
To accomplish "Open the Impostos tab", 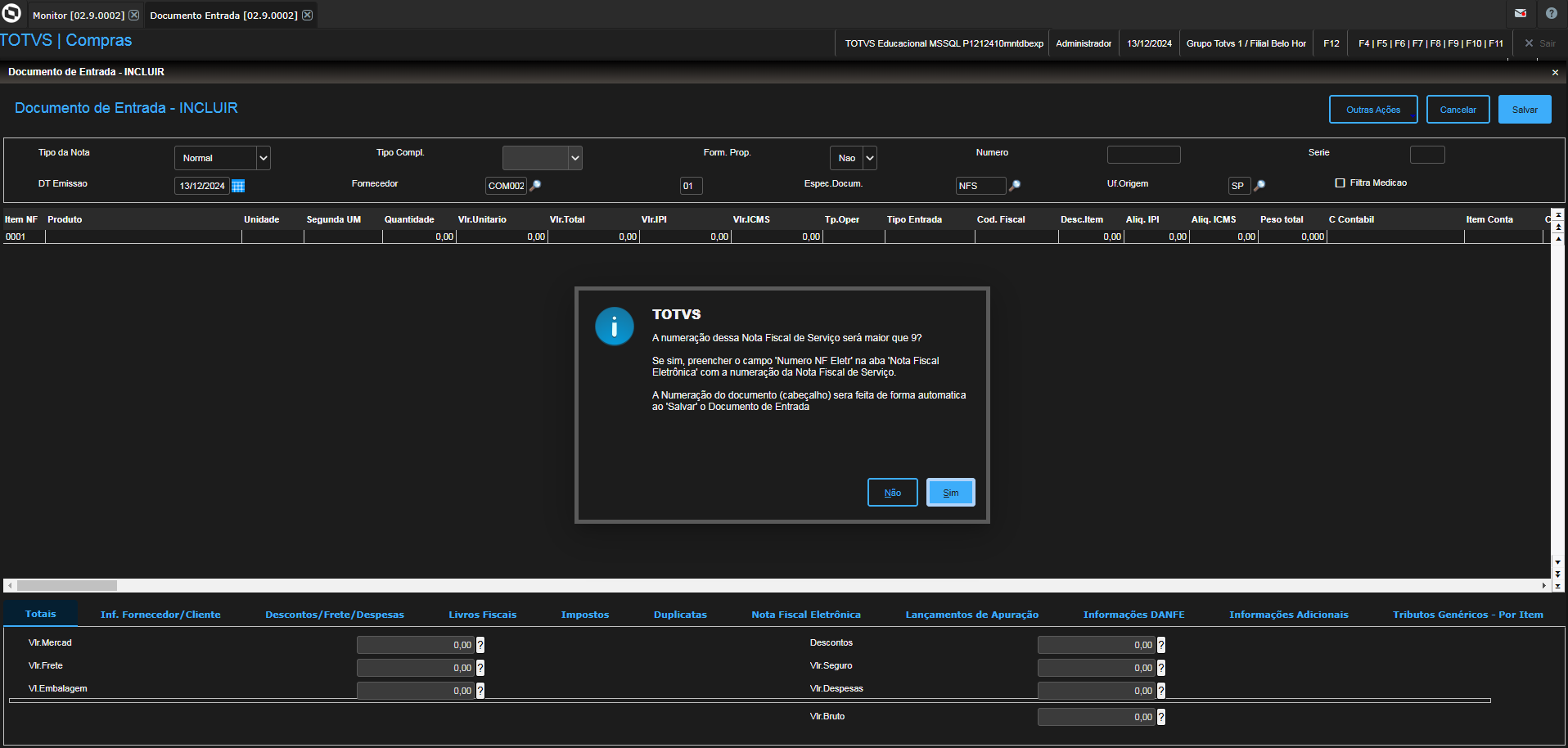I will (585, 615).
